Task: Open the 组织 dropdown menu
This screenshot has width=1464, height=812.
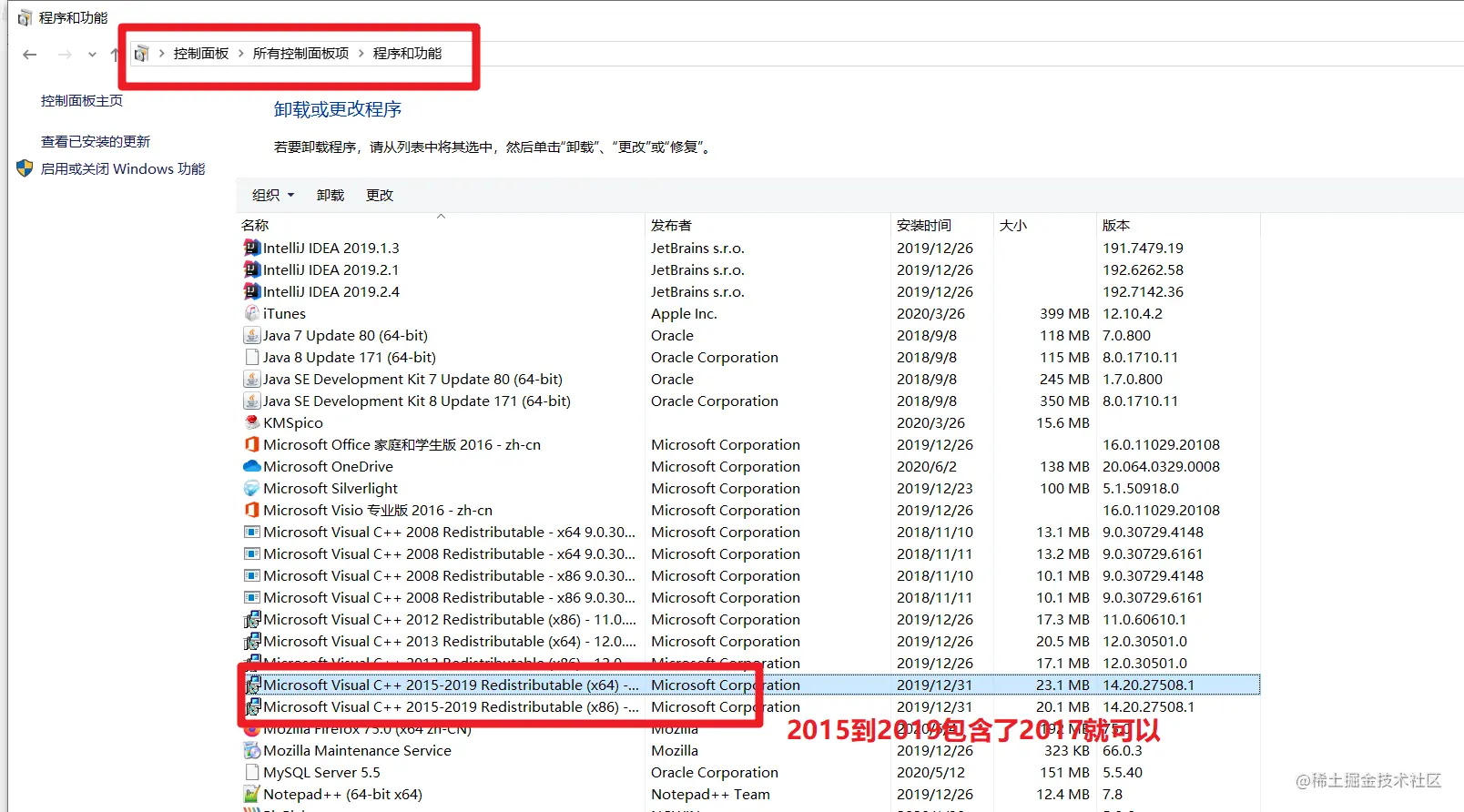Action: (273, 195)
